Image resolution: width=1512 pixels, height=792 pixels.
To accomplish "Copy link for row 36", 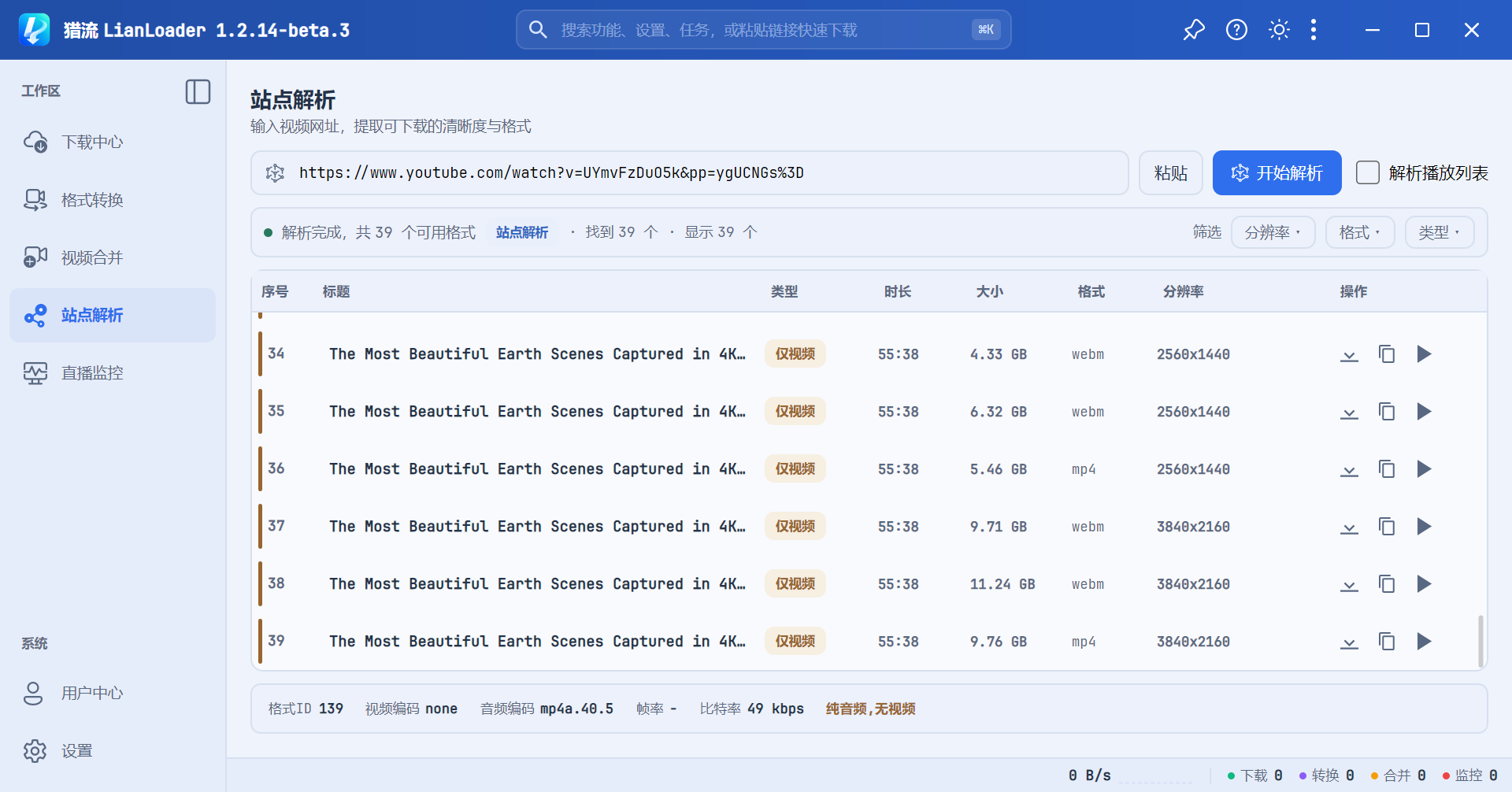I will coord(1387,469).
